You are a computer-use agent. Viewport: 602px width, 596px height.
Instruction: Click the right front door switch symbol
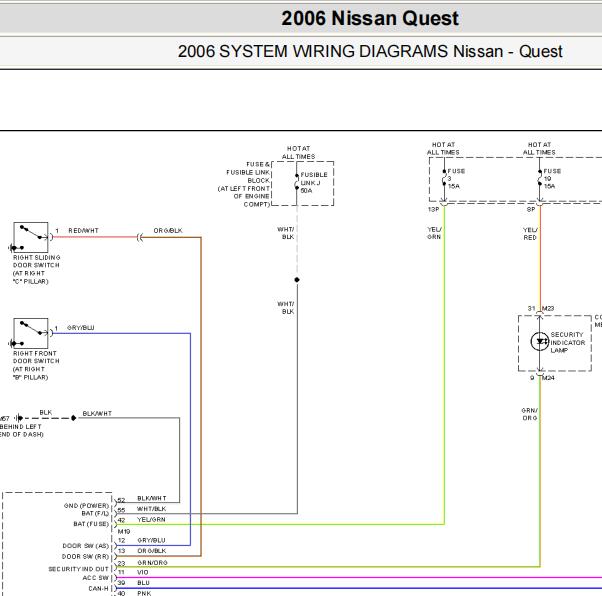(x=31, y=333)
